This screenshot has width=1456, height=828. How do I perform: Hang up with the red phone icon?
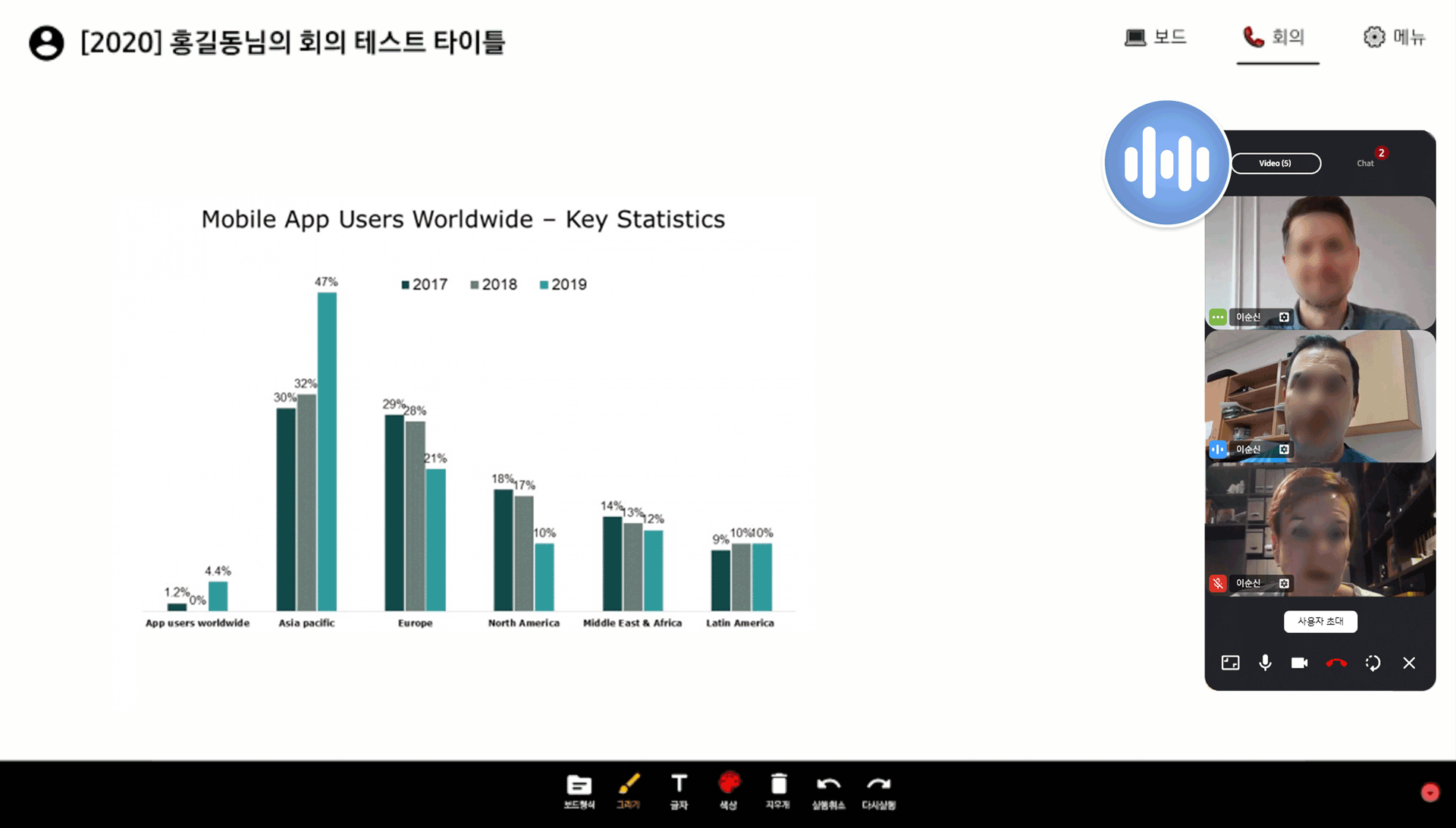(1336, 663)
